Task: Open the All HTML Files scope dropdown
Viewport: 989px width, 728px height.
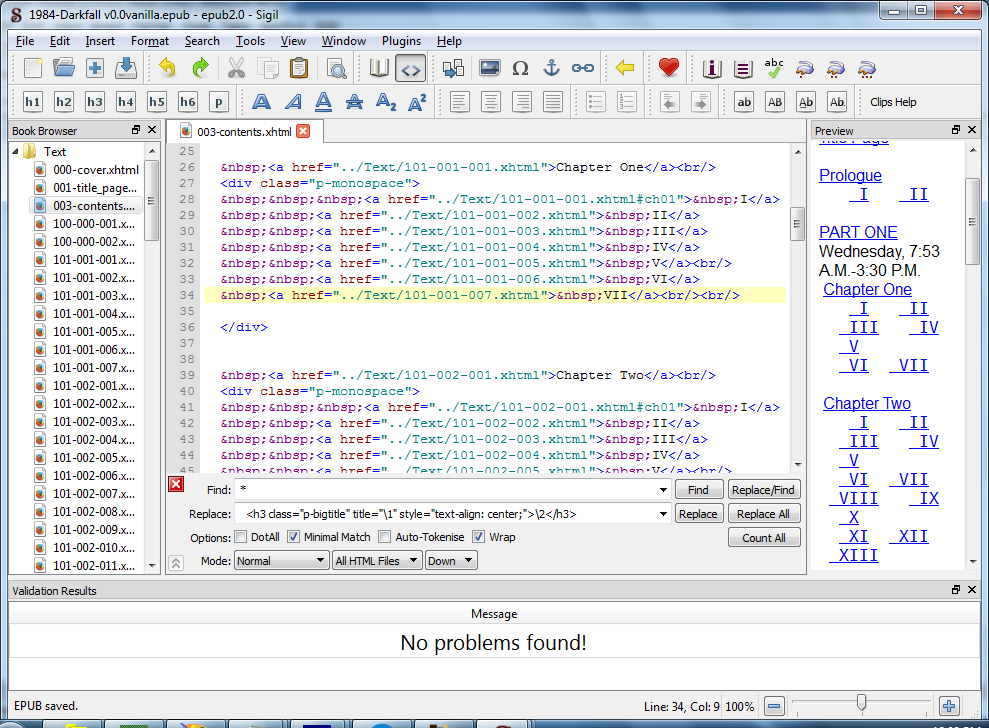Action: click(x=376, y=561)
